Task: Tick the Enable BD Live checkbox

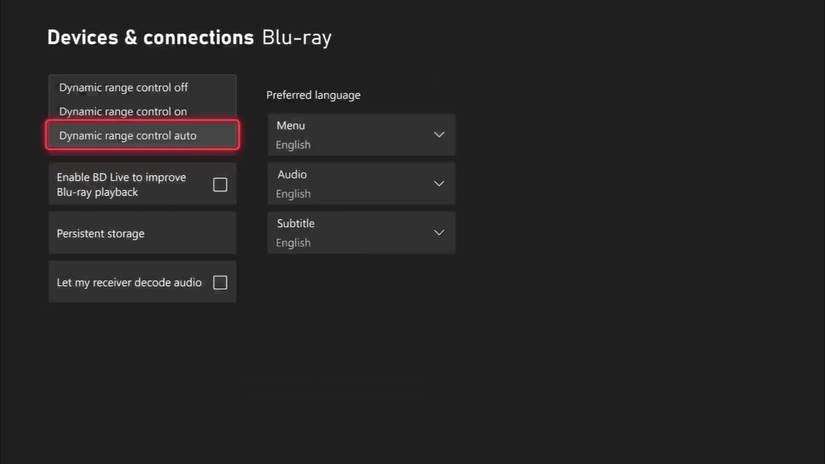Action: (x=220, y=185)
